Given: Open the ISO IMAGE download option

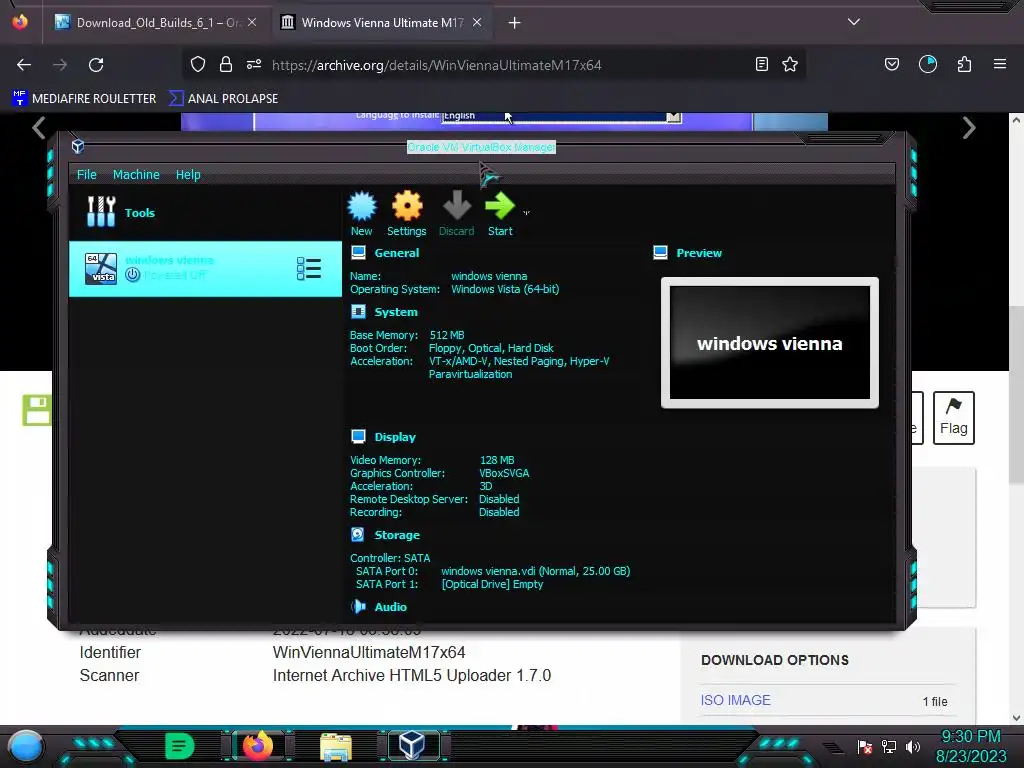Looking at the screenshot, I should point(735,700).
